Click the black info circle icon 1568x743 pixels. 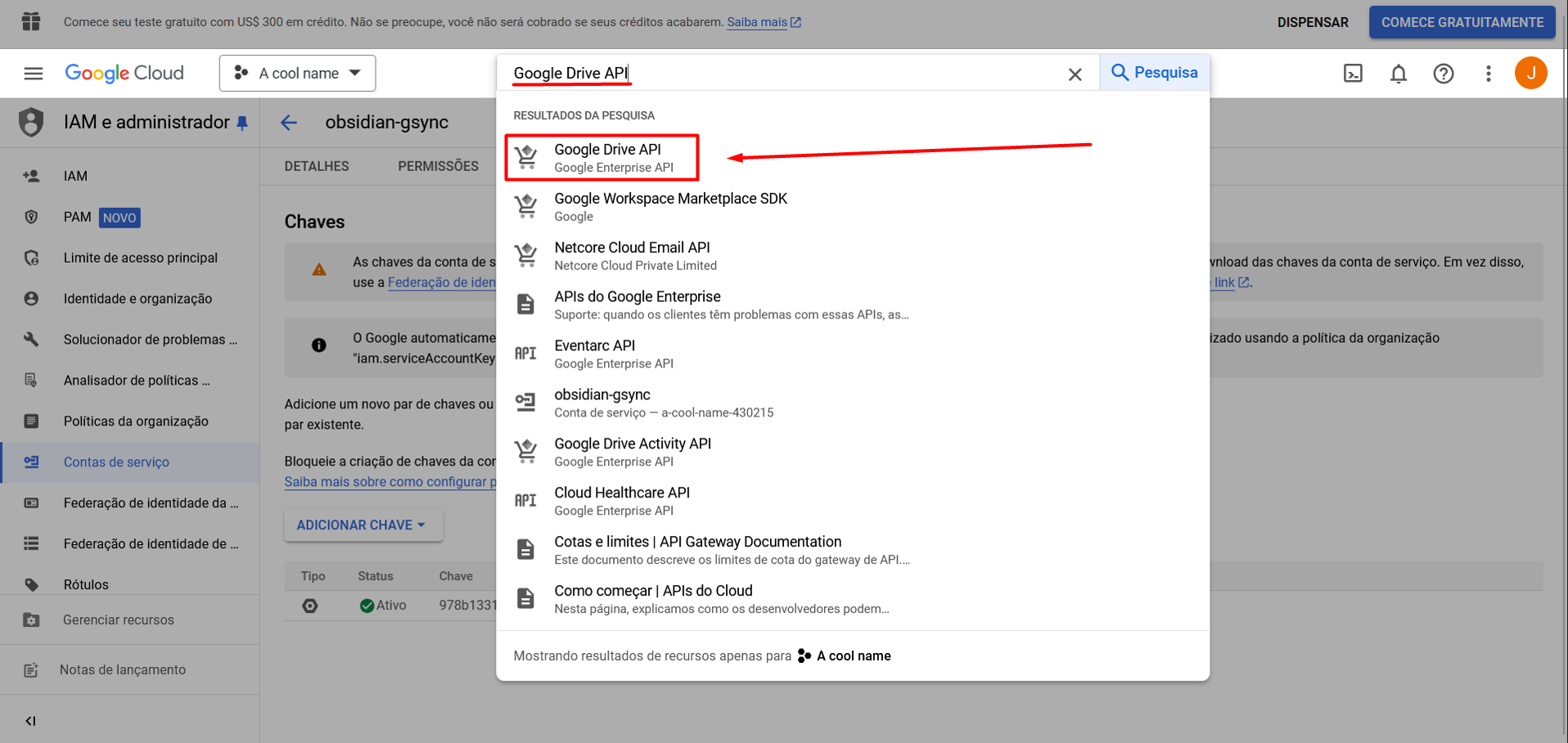319,345
